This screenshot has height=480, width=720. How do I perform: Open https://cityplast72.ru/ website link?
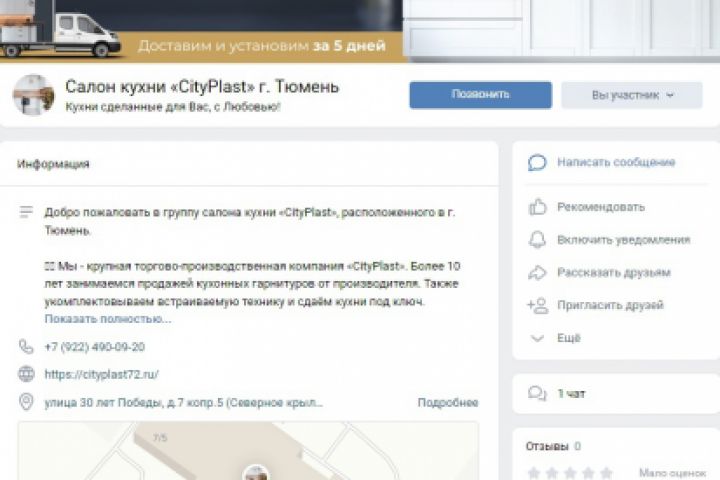click(101, 374)
